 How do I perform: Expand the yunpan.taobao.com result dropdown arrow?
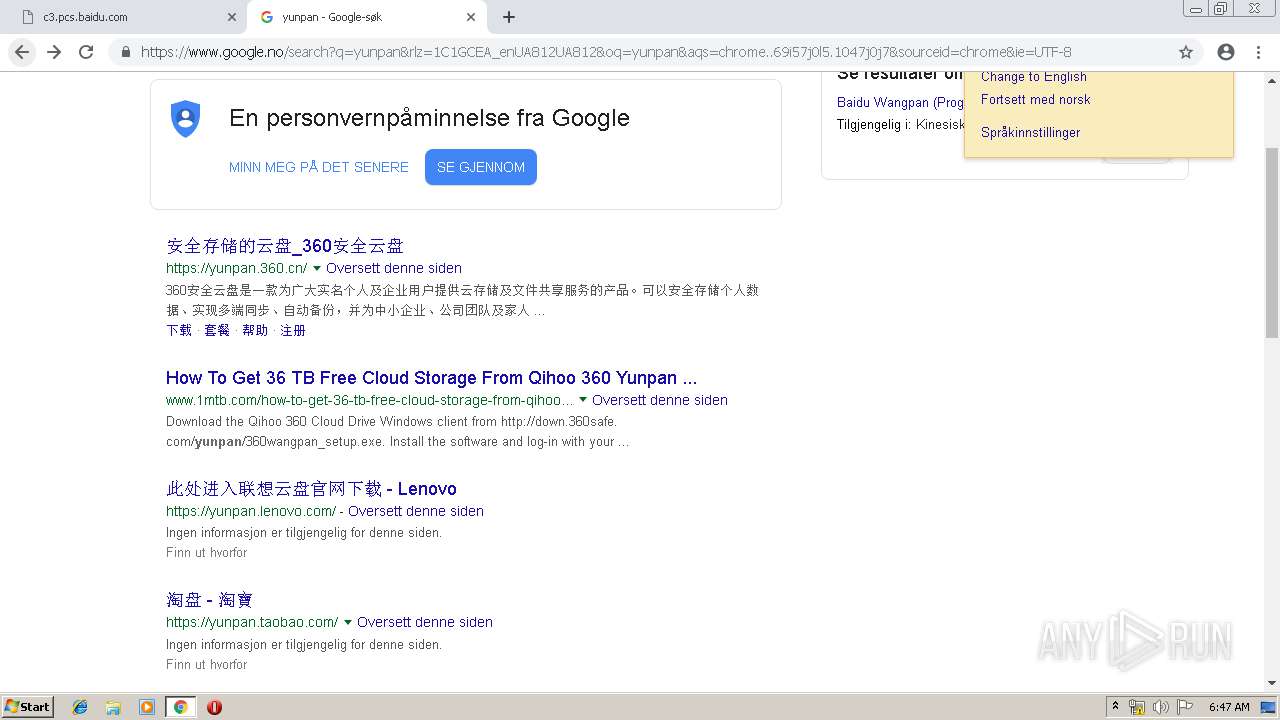point(348,622)
